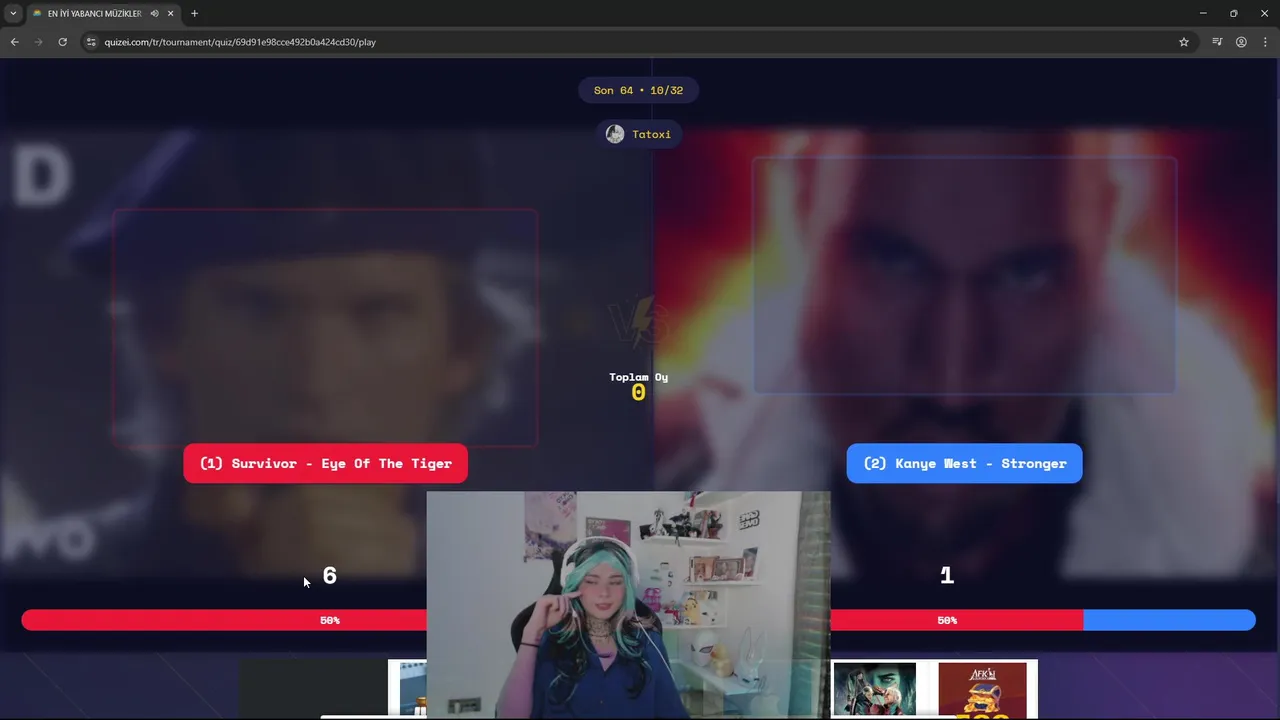Restore down the Chrome window
The width and height of the screenshot is (1280, 720).
[1233, 13]
